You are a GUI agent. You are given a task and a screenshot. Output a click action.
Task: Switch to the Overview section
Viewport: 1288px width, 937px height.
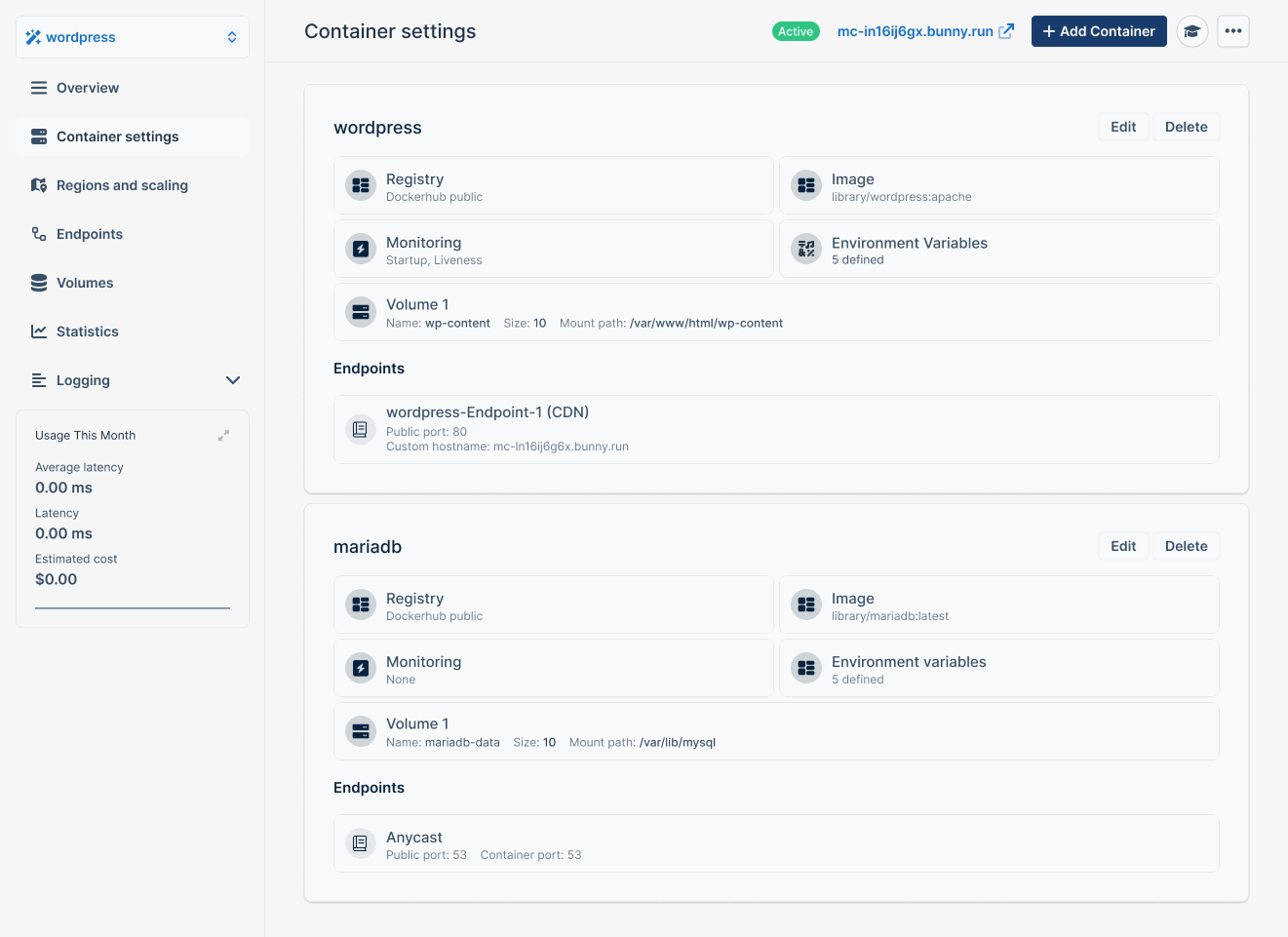coord(88,88)
